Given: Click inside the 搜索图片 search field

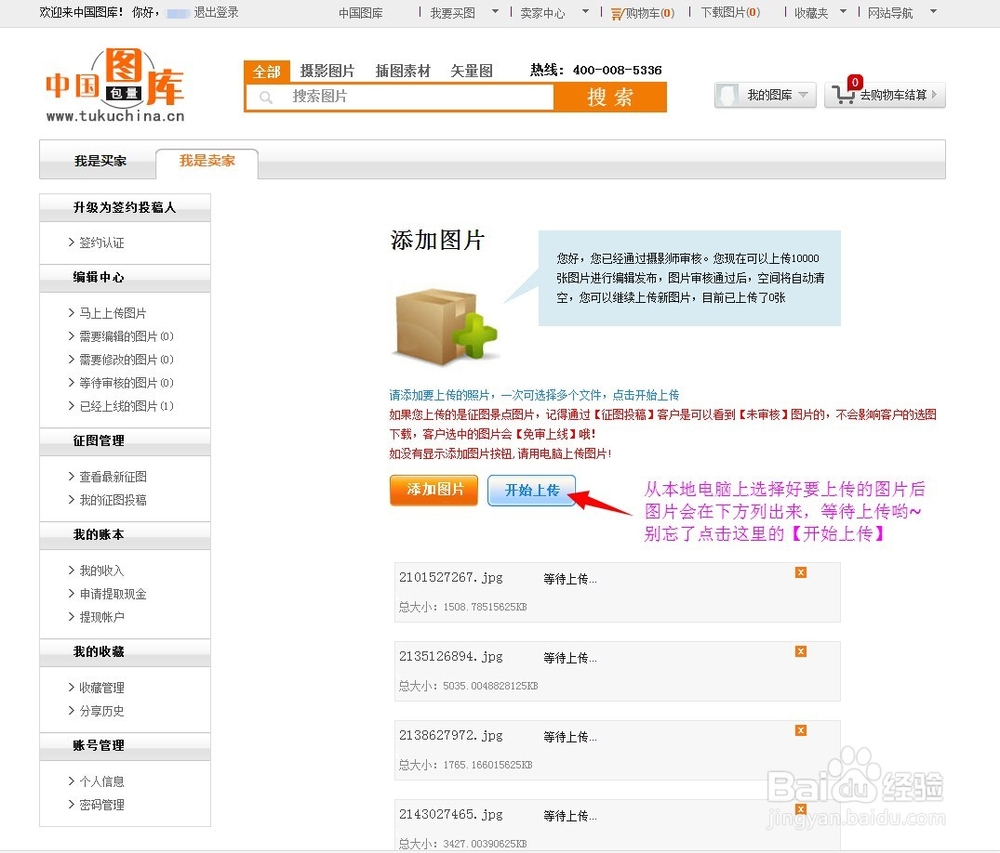Looking at the screenshot, I should [400, 99].
